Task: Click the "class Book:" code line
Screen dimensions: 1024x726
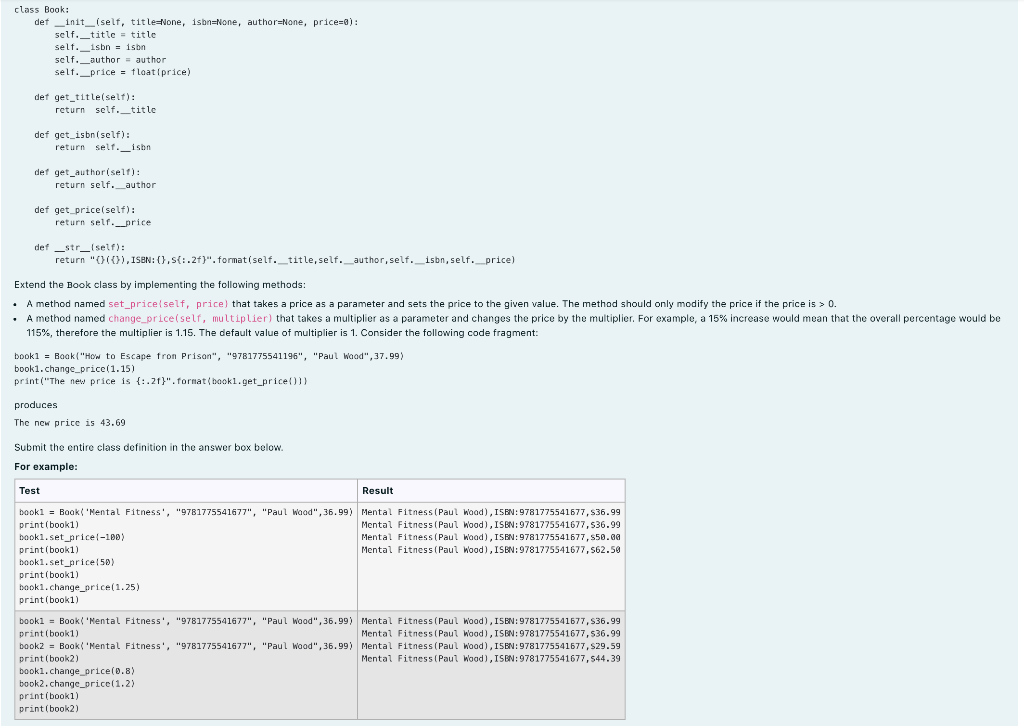Action: point(42,10)
